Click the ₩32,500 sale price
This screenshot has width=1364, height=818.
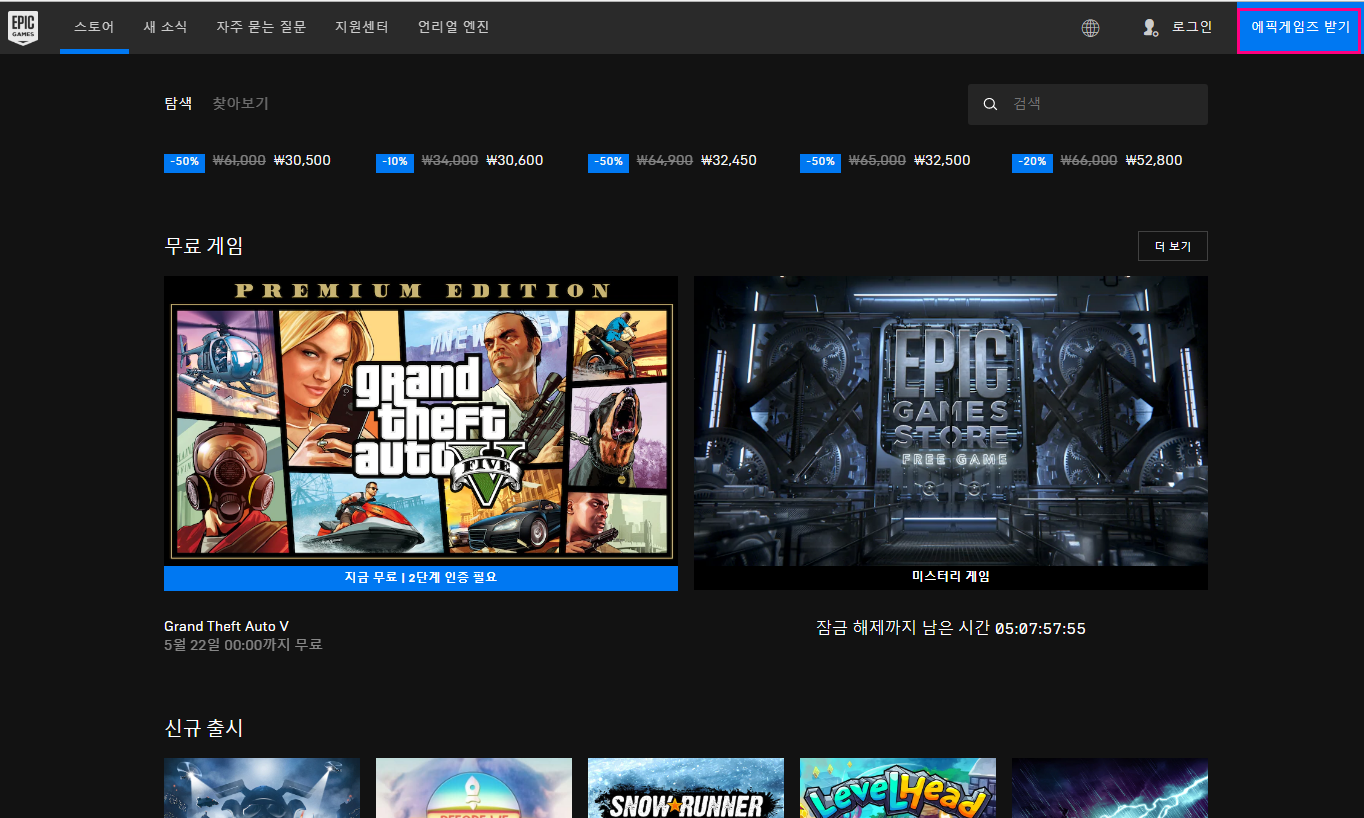click(x=942, y=160)
